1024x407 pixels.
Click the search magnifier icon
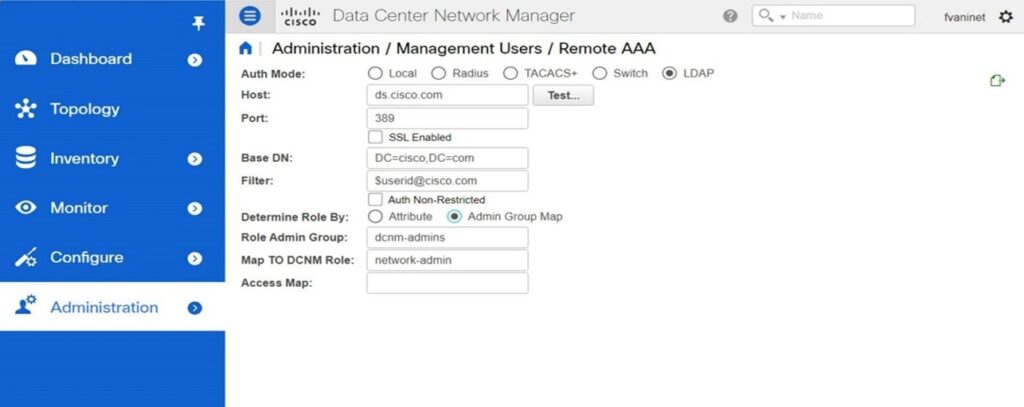click(765, 15)
